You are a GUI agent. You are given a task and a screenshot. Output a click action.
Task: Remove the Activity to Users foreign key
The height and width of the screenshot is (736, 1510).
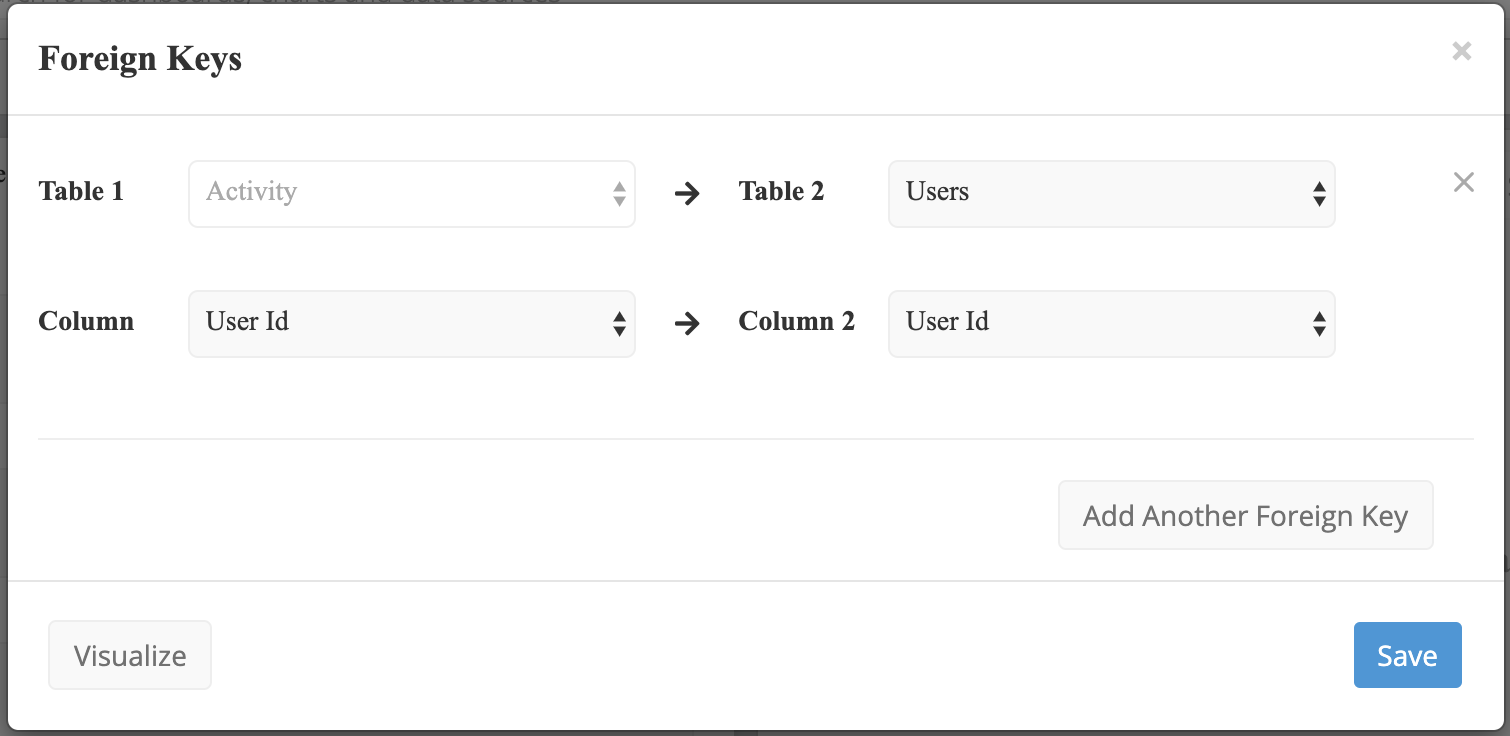[x=1463, y=182]
